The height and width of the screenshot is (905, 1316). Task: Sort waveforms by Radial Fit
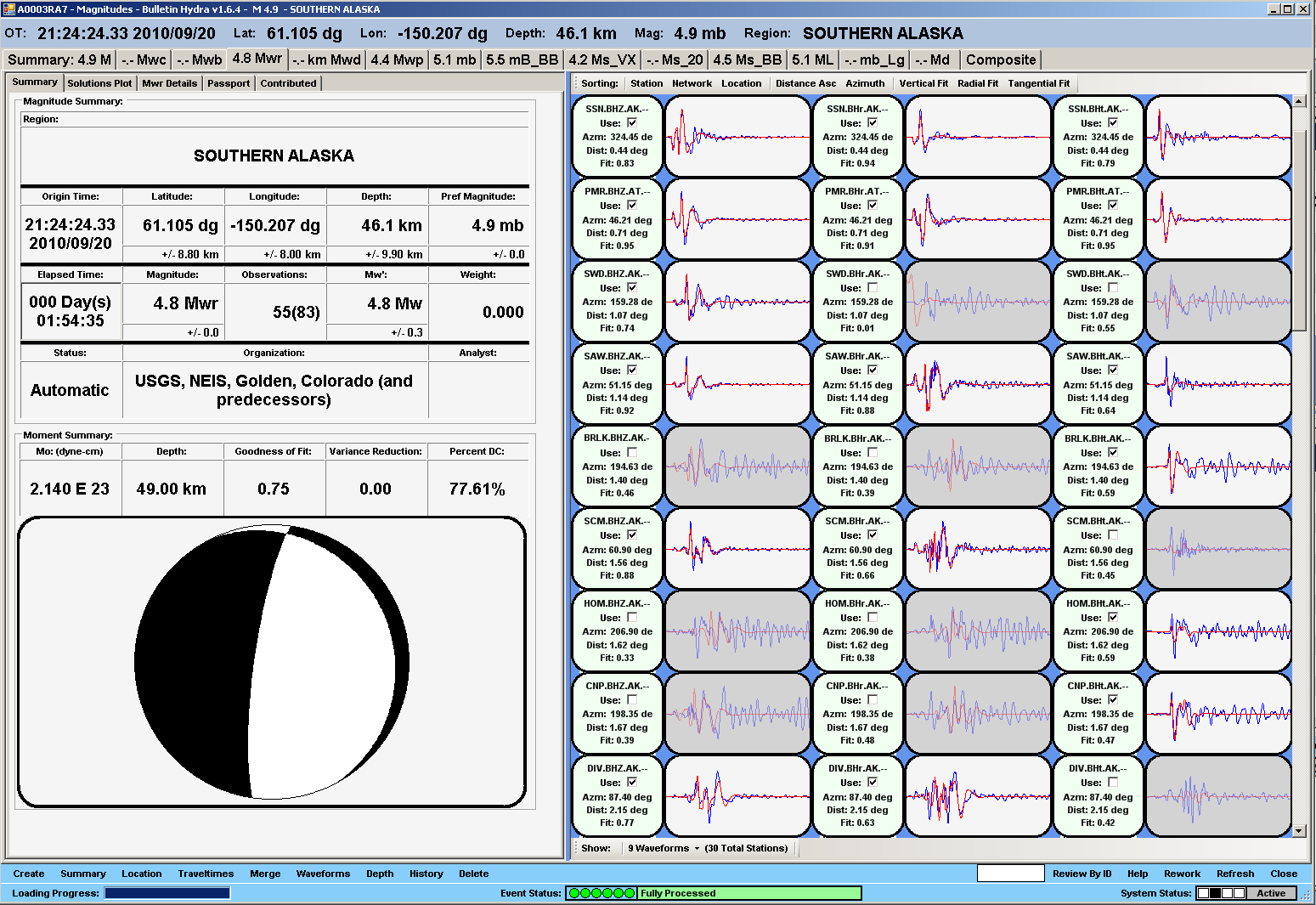click(978, 83)
